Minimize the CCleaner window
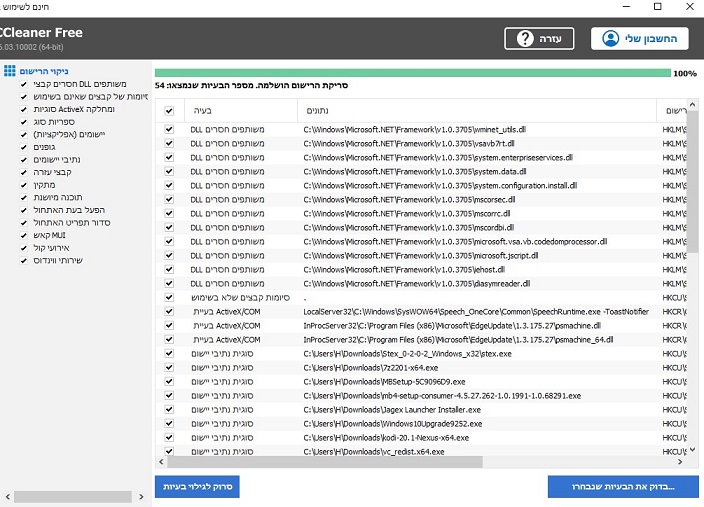Screen dimensions: 704x507 click(626, 7)
